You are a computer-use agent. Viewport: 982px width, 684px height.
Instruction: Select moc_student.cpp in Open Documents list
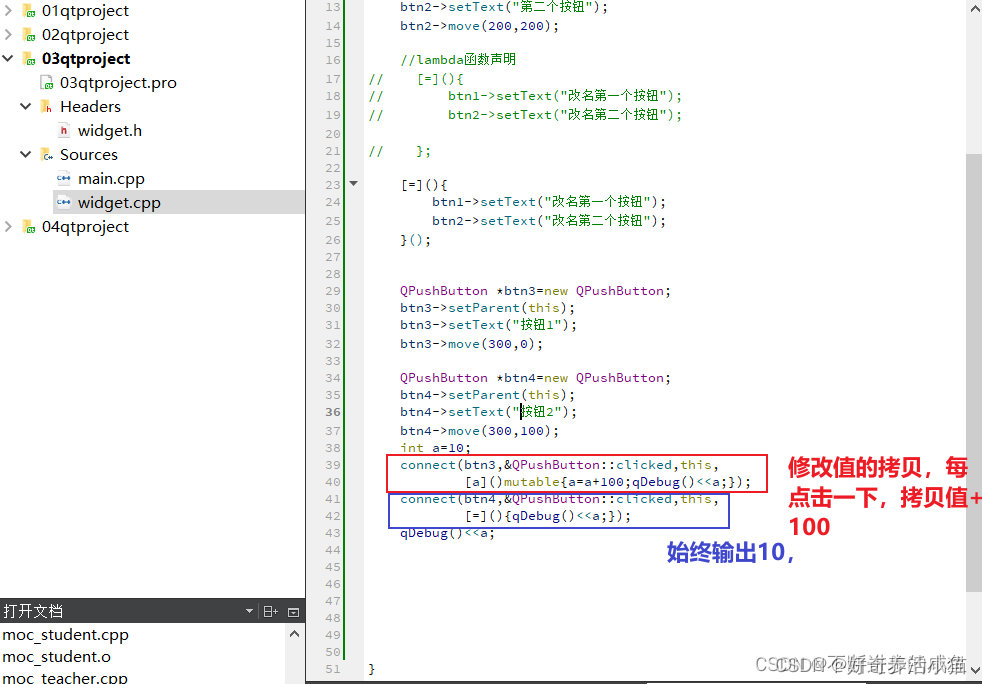point(65,634)
